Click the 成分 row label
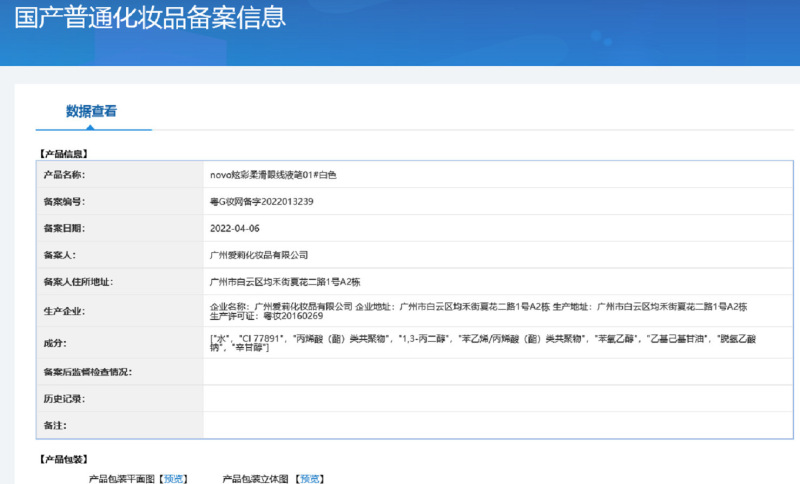The height and width of the screenshot is (484, 800). (x=54, y=343)
